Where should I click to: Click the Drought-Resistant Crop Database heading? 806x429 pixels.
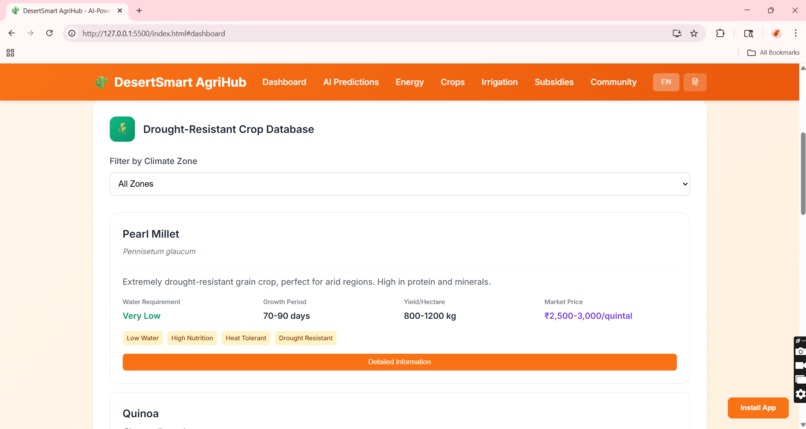(x=228, y=129)
